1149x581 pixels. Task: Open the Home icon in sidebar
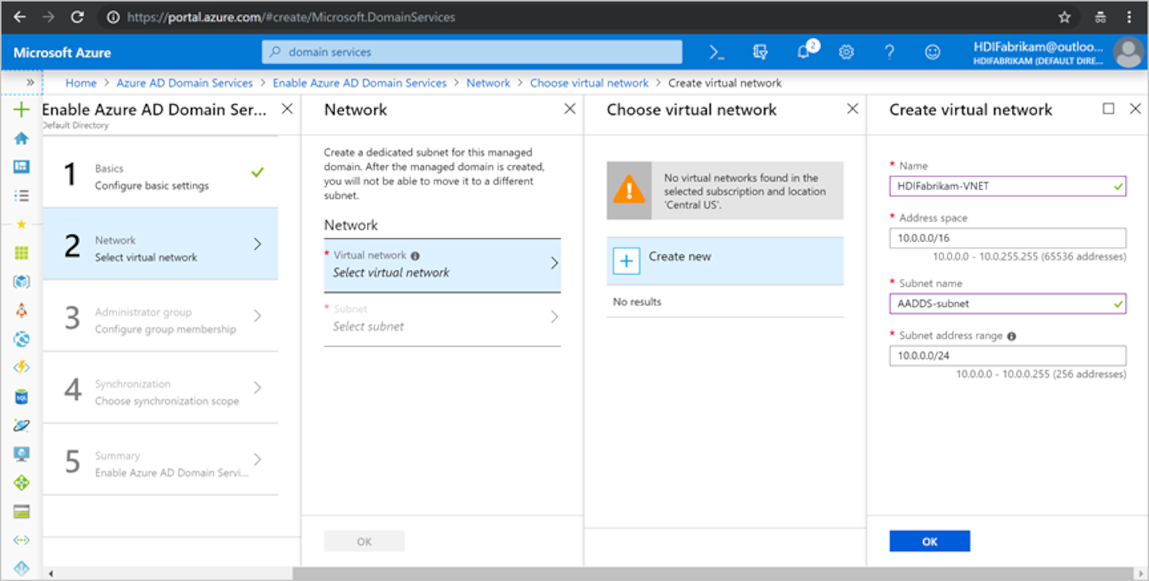click(x=21, y=138)
